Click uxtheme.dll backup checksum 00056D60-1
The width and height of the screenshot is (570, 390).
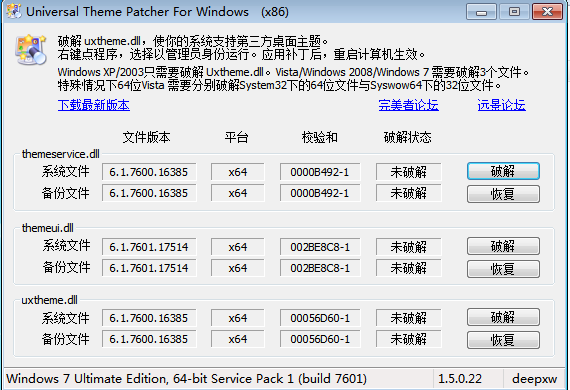pos(320,339)
